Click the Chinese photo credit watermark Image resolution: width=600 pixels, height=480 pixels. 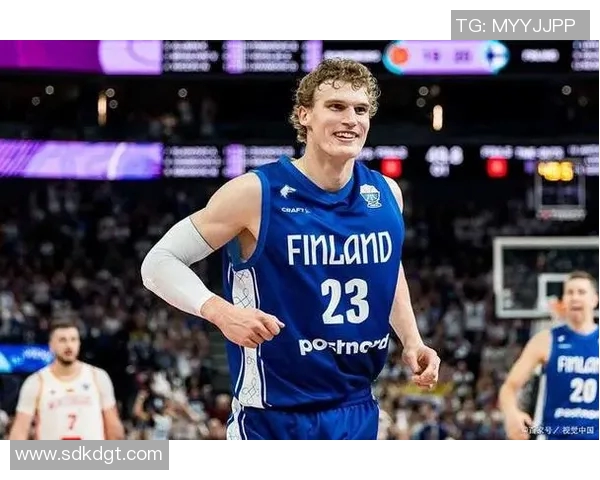pyautogui.click(x=561, y=430)
